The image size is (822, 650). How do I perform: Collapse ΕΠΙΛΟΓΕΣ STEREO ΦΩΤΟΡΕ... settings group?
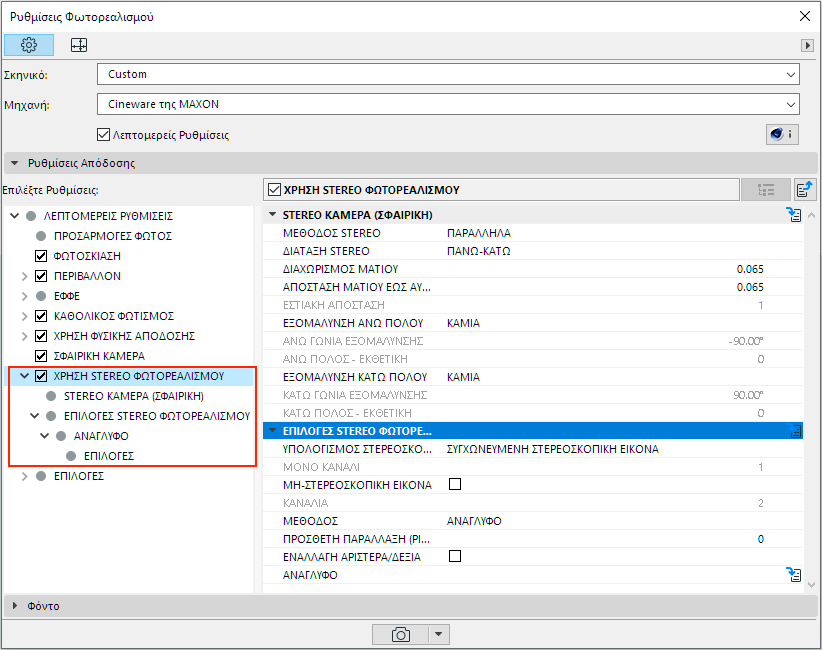272,431
